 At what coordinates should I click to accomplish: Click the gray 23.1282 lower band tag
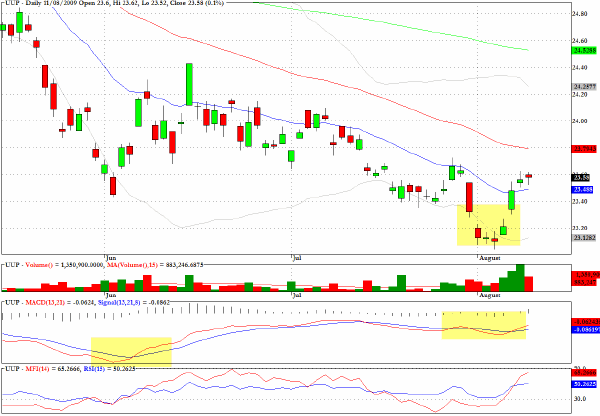(584, 238)
